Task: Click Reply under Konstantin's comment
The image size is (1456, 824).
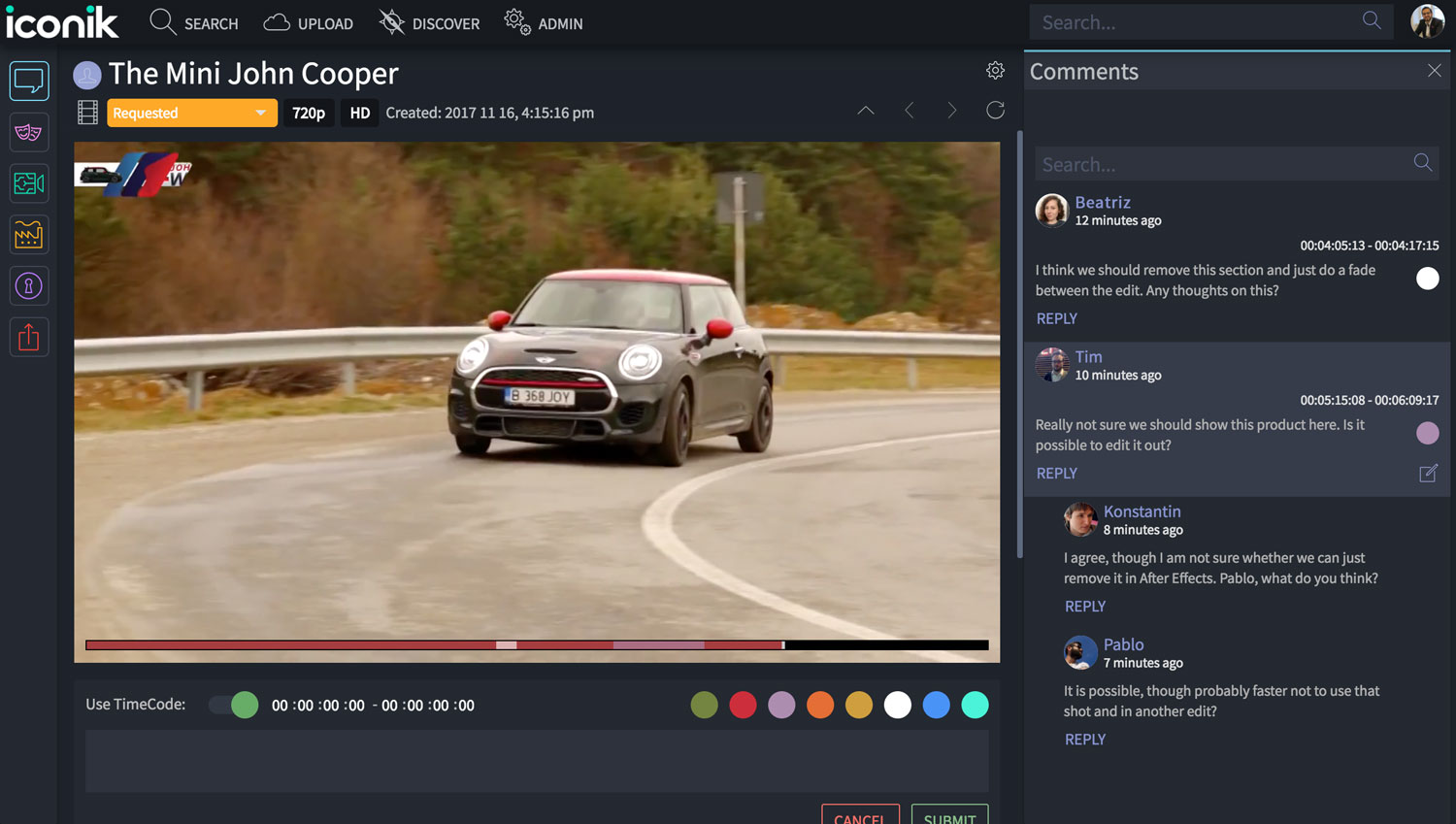Action: [1085, 607]
